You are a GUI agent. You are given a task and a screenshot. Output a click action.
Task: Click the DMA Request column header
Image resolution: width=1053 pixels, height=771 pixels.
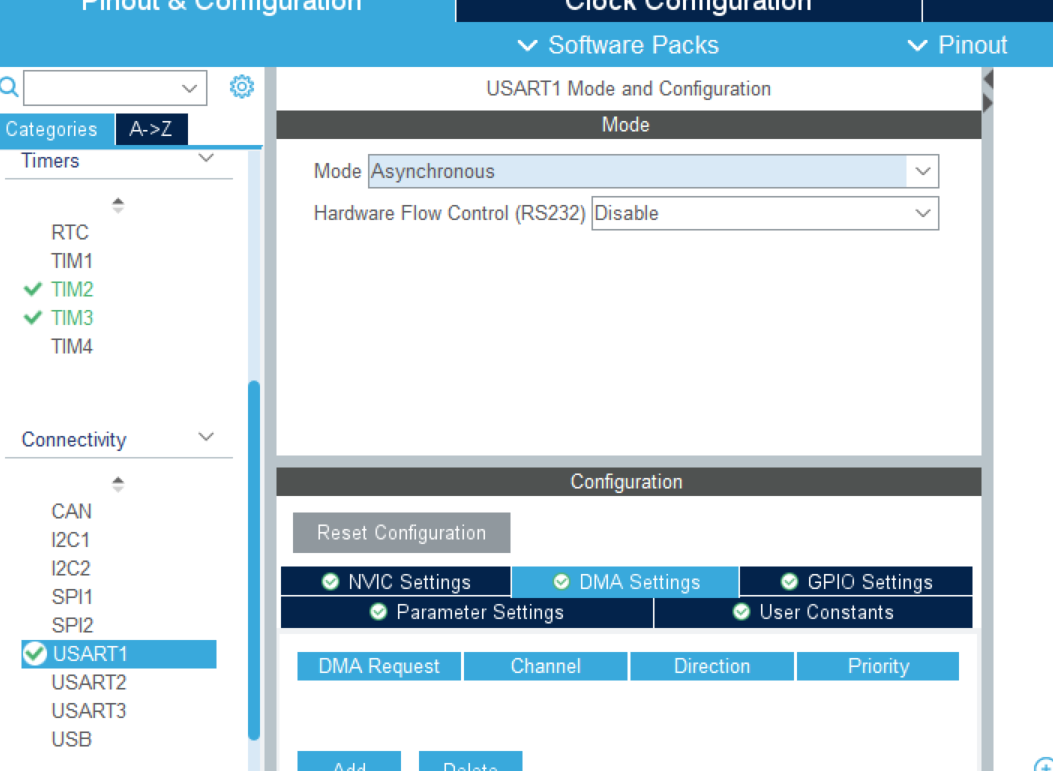(x=379, y=666)
